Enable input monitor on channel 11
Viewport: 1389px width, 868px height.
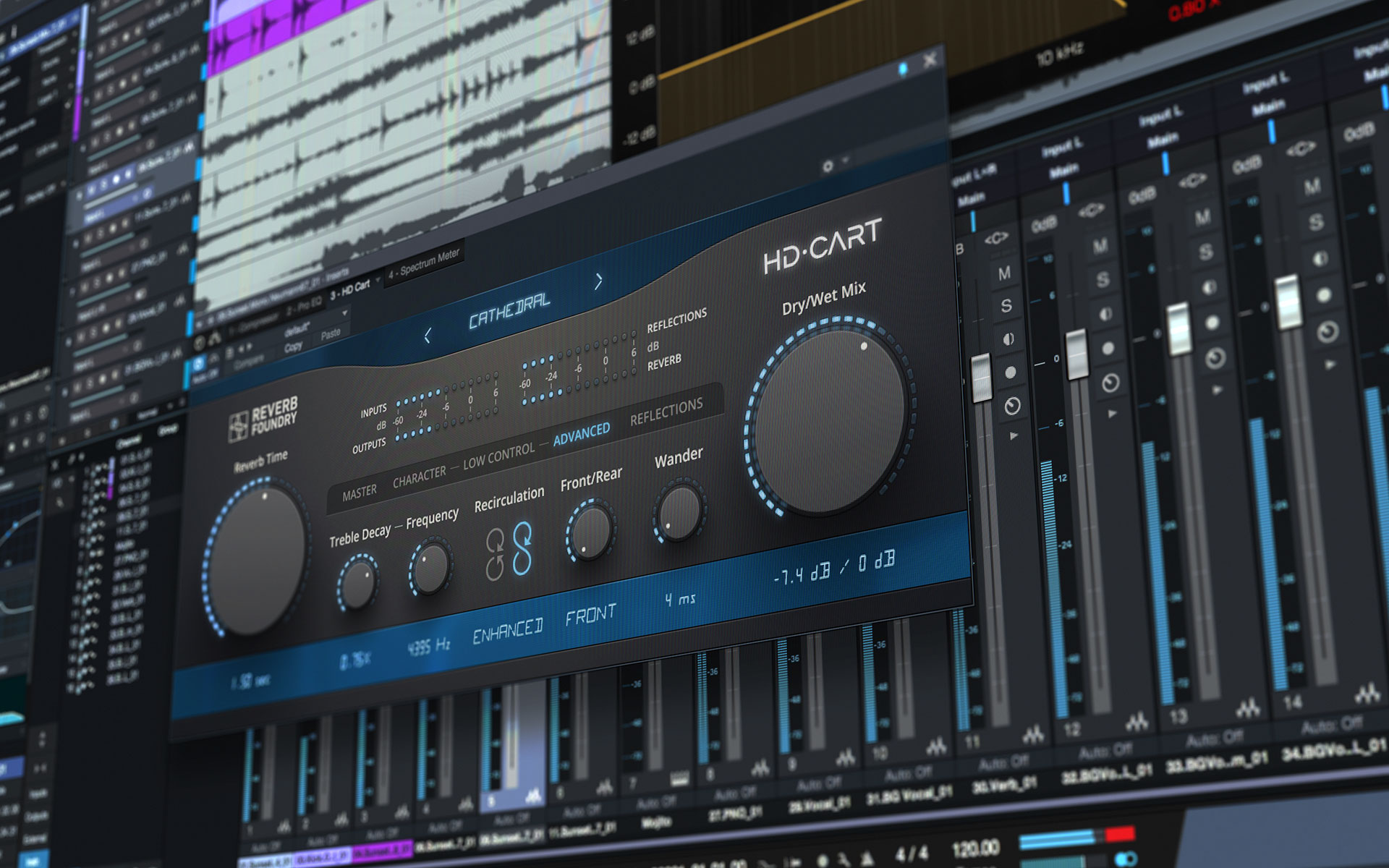(x=1012, y=407)
